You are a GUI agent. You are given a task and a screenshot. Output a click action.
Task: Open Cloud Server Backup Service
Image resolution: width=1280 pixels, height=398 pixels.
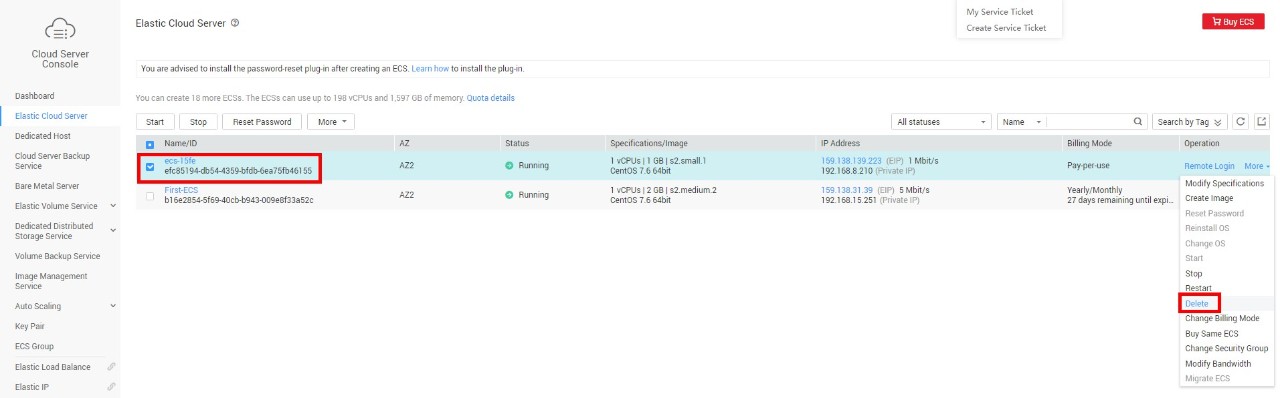52,161
